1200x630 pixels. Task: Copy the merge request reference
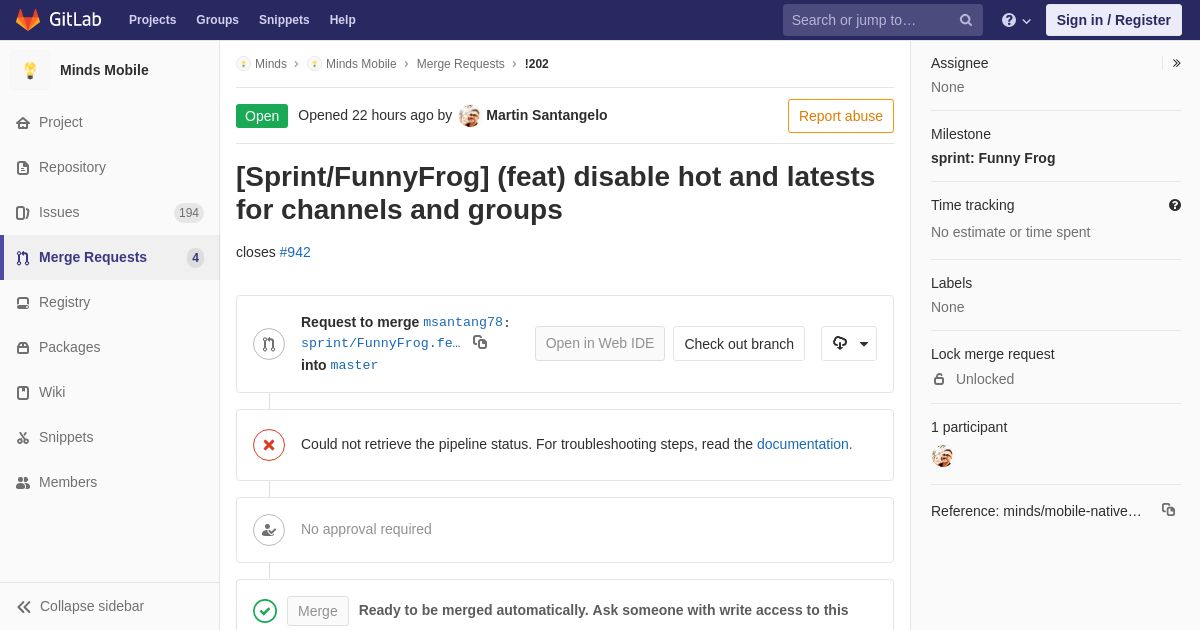1168,510
